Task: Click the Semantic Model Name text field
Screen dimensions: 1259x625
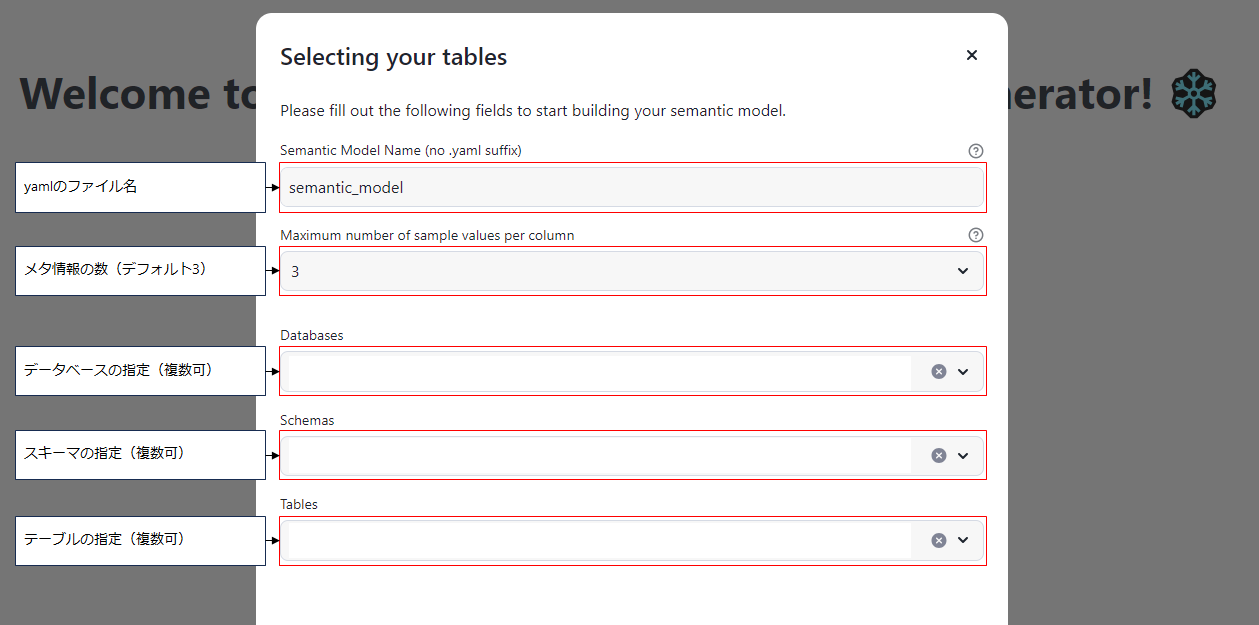Action: coord(630,187)
